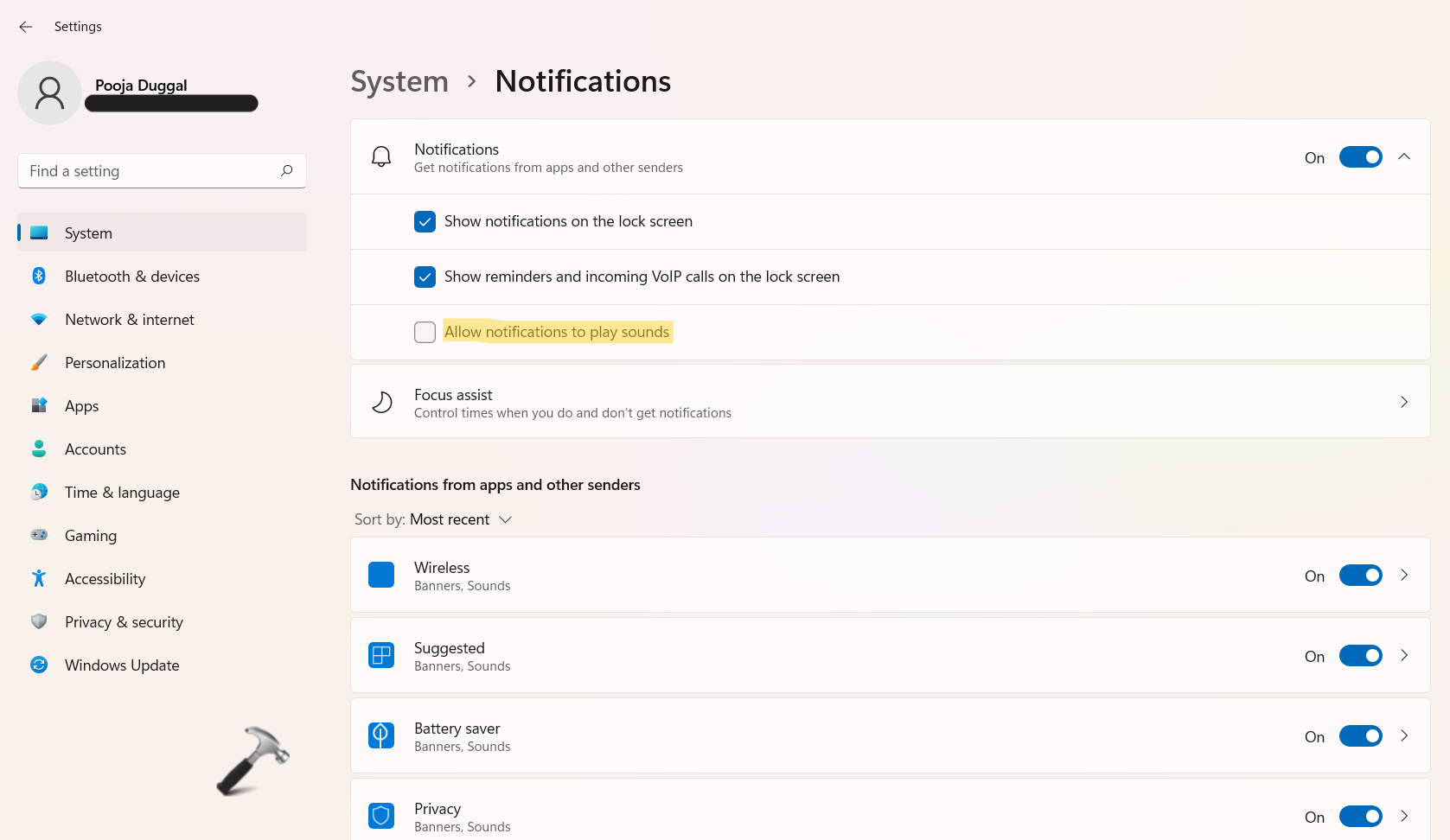Collapse the Notifications section chevron
This screenshot has height=840, width=1450.
1404,157
